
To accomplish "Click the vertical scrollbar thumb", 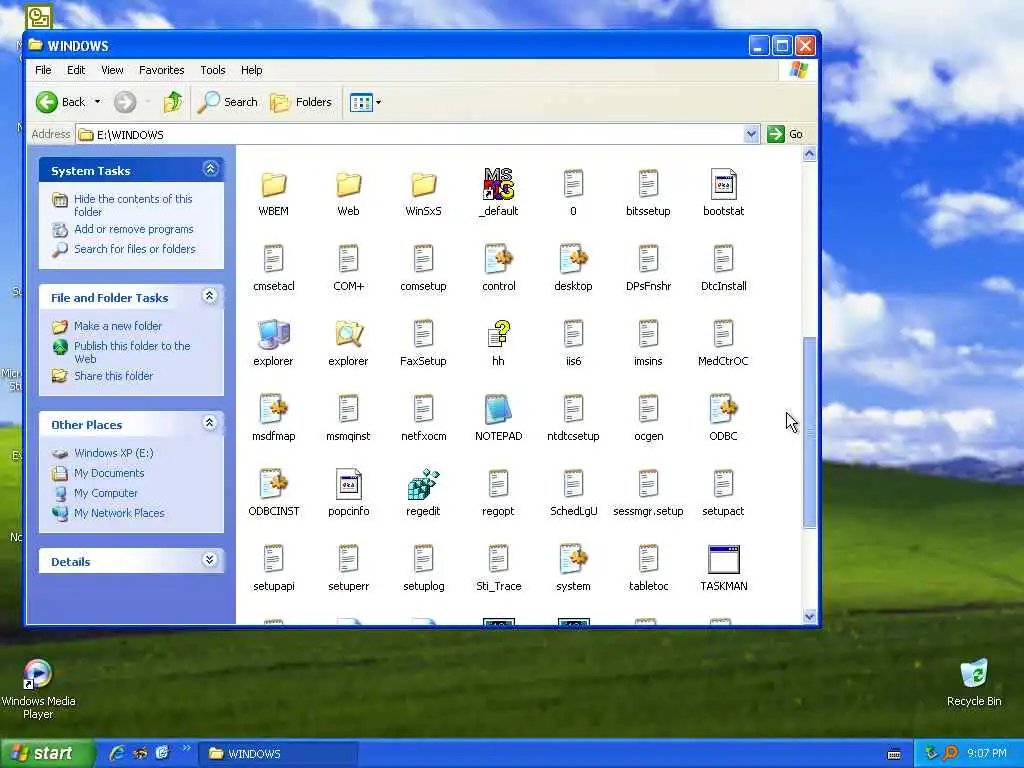I will tap(810, 432).
